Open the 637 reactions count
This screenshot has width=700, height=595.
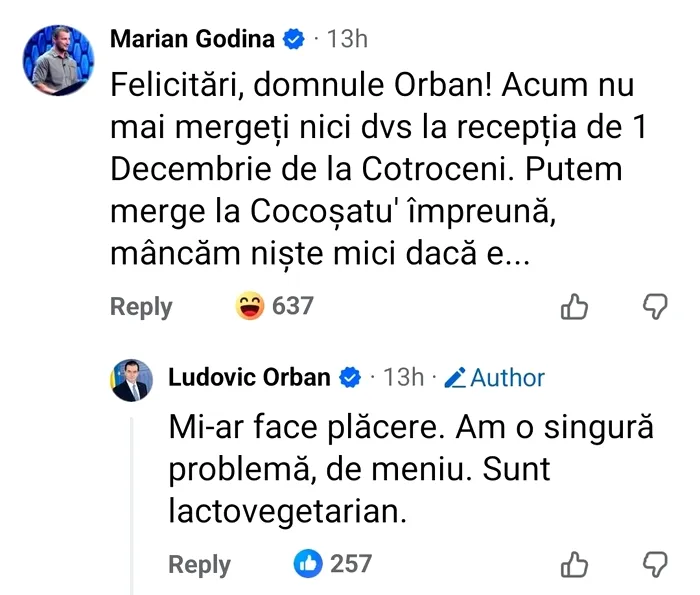coord(293,307)
